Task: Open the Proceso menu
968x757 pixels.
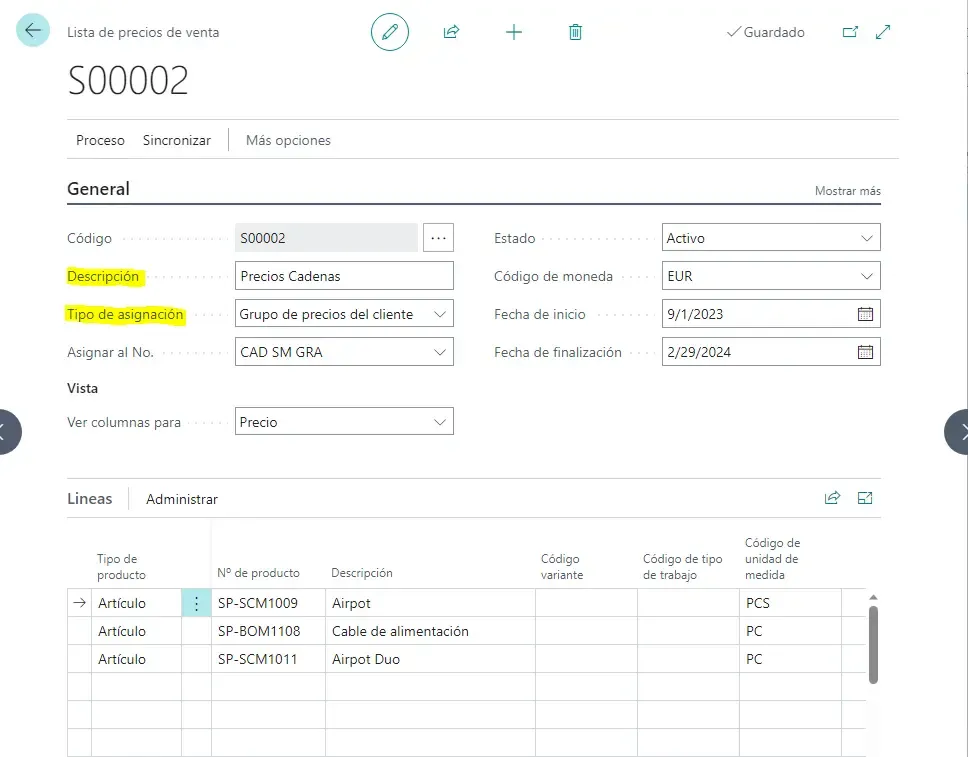Action: pos(100,140)
